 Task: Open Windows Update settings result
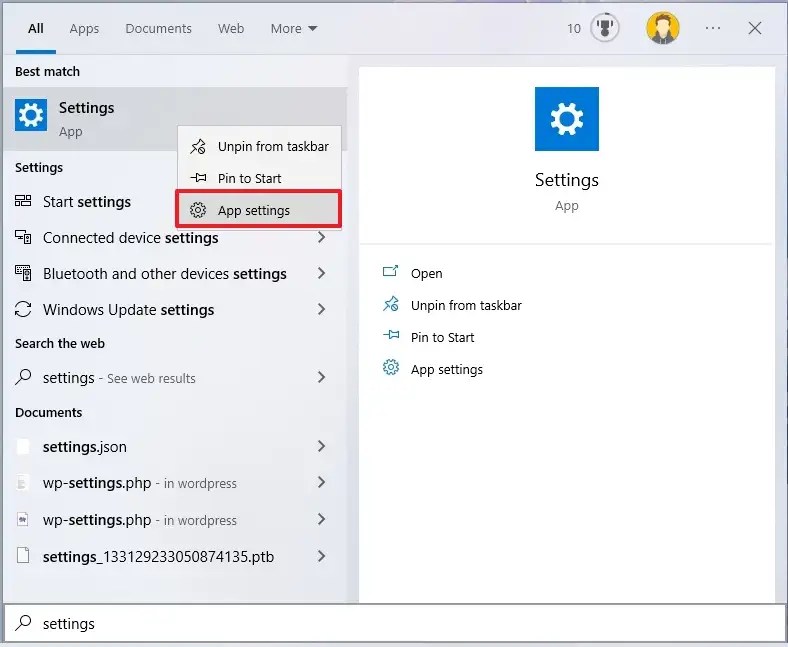tap(175, 310)
